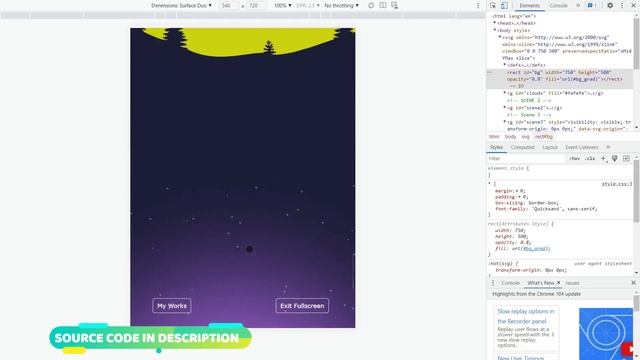640x360 pixels.
Task: Close the bottom drawer panel
Action: [x=633, y=283]
